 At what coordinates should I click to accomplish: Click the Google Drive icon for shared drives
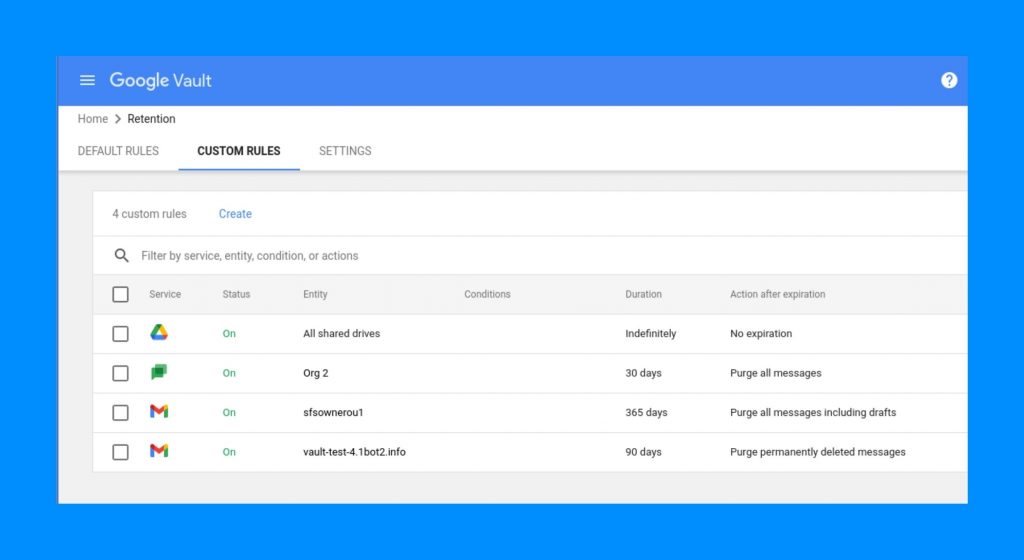pos(159,333)
